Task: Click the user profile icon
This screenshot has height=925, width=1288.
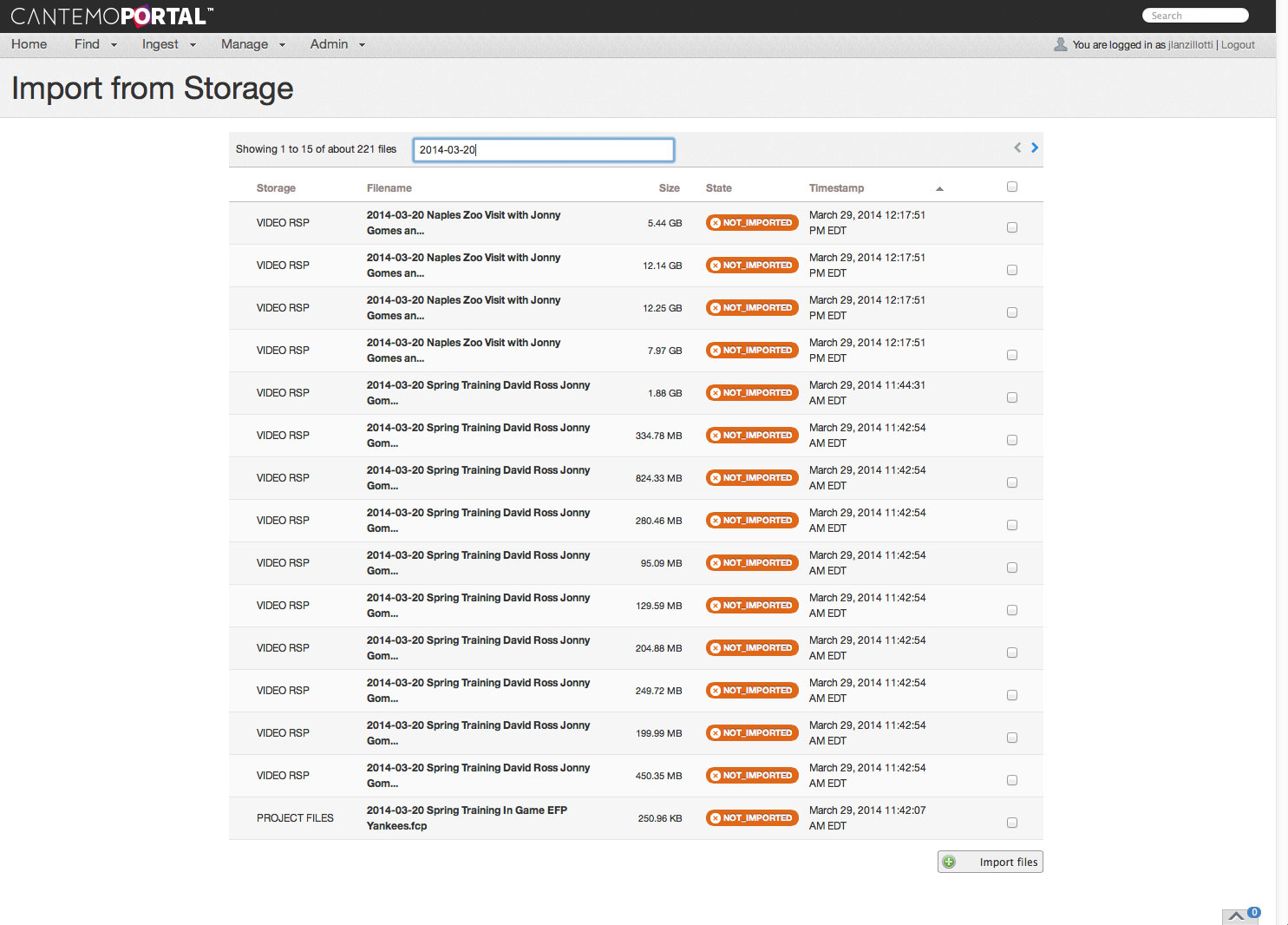Action: coord(1060,44)
